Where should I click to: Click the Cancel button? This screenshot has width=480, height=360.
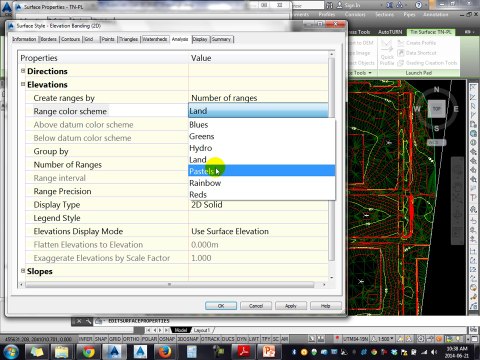click(256, 306)
